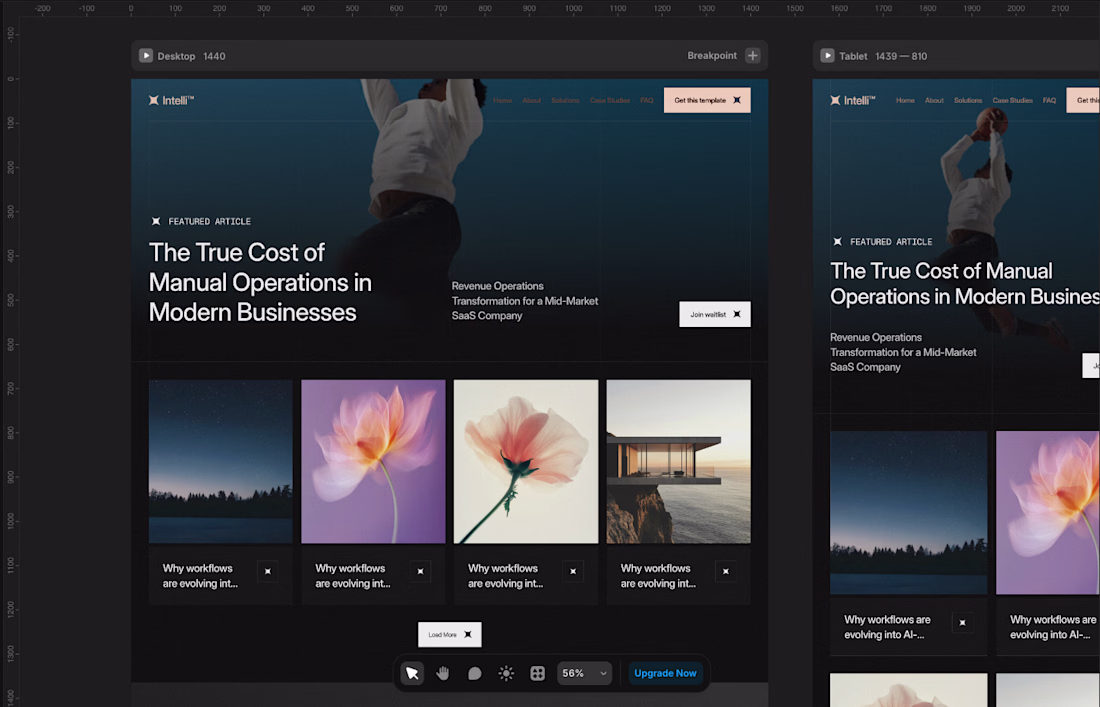The height and width of the screenshot is (707, 1100).
Task: Play the Tablet breakpoint preview
Action: [827, 55]
